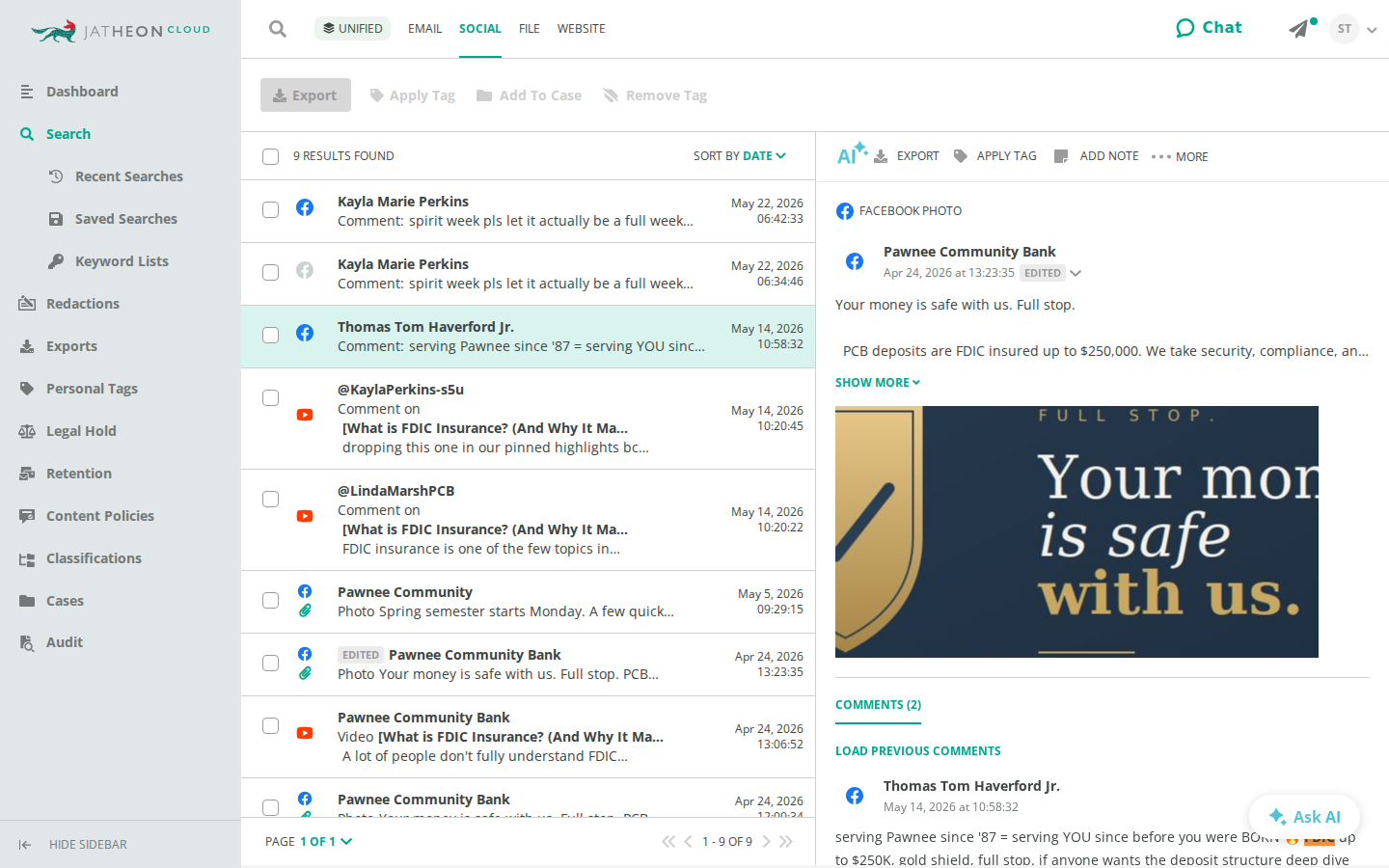Click the Ask AI button

click(x=1304, y=817)
